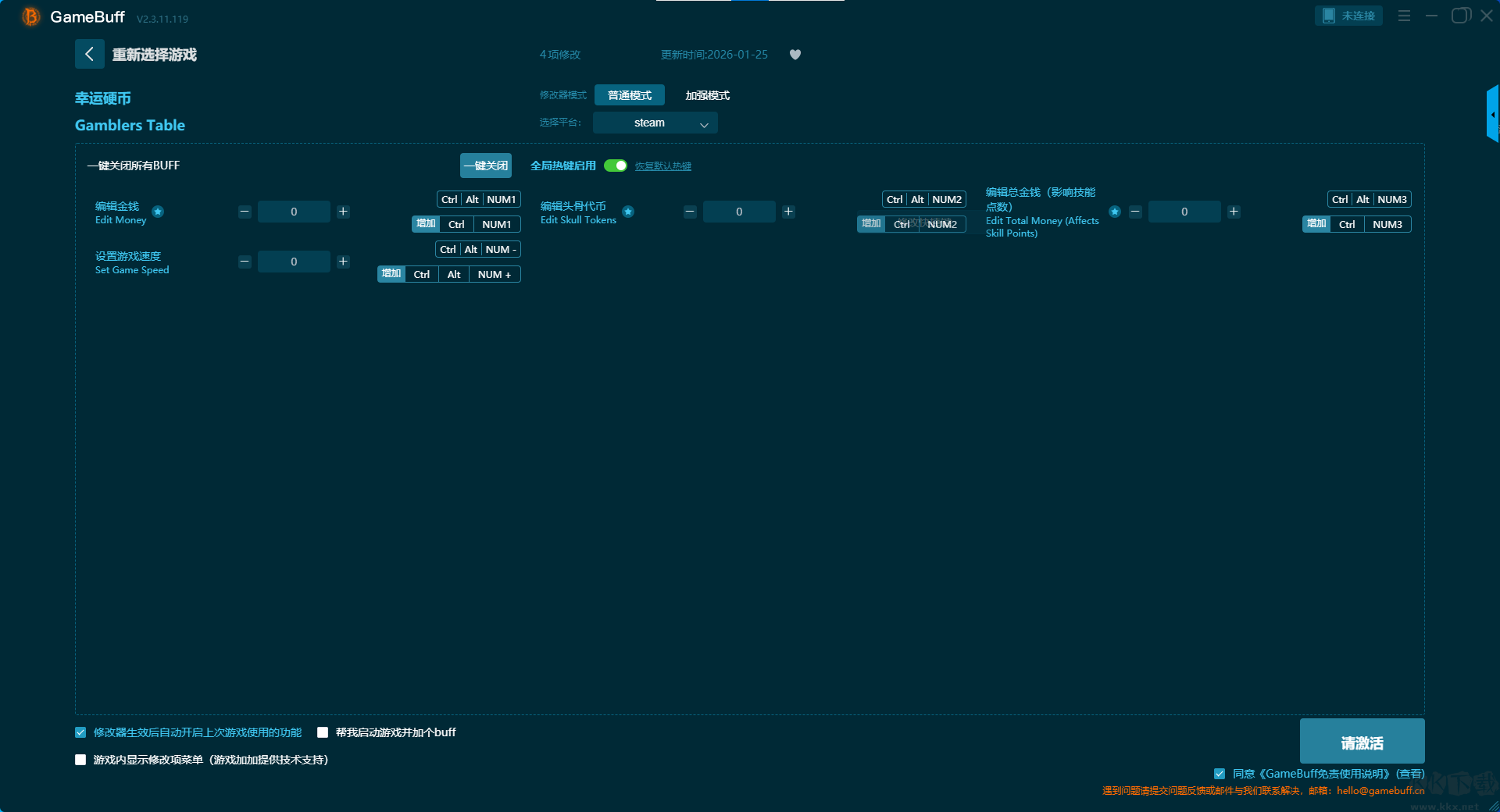
Task: Click the Gamblers Table game title
Action: [130, 125]
